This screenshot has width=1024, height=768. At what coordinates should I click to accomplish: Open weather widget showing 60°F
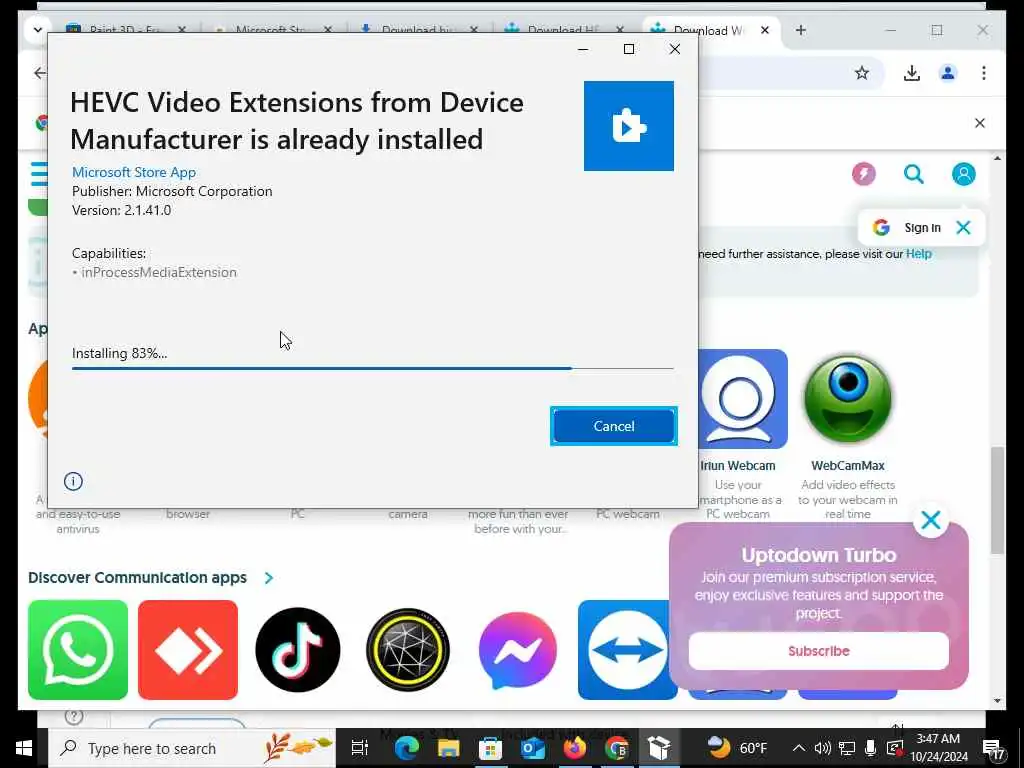[738, 748]
